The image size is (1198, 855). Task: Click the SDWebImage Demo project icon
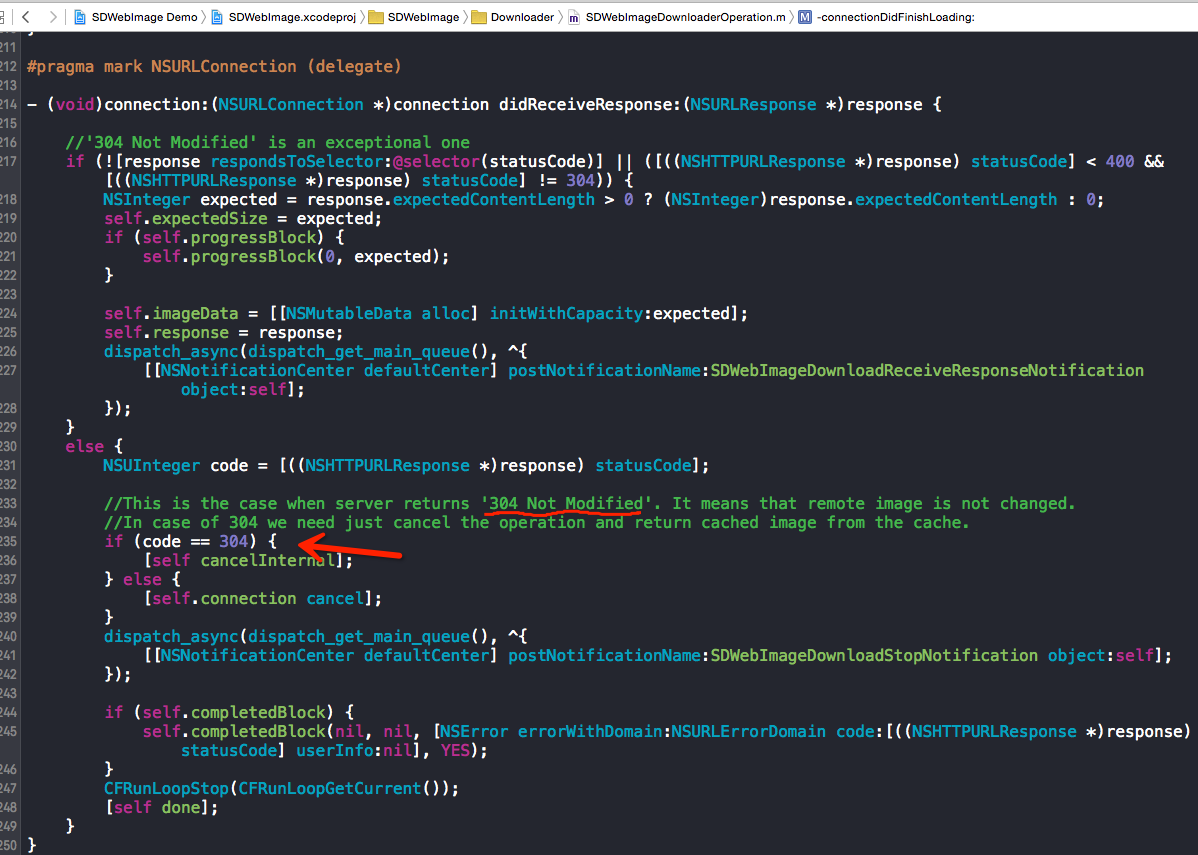click(x=79, y=17)
